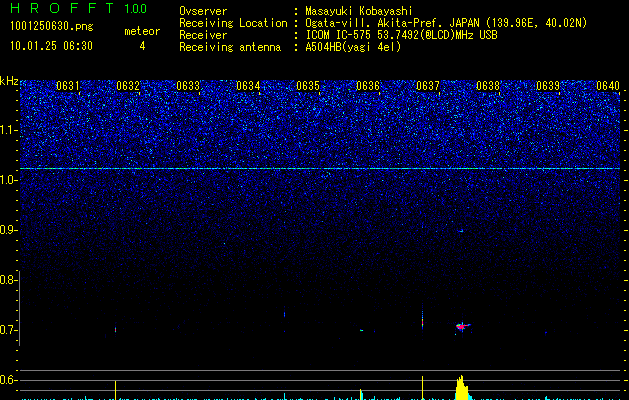Click the 1.1 frequency axis label

[8, 131]
